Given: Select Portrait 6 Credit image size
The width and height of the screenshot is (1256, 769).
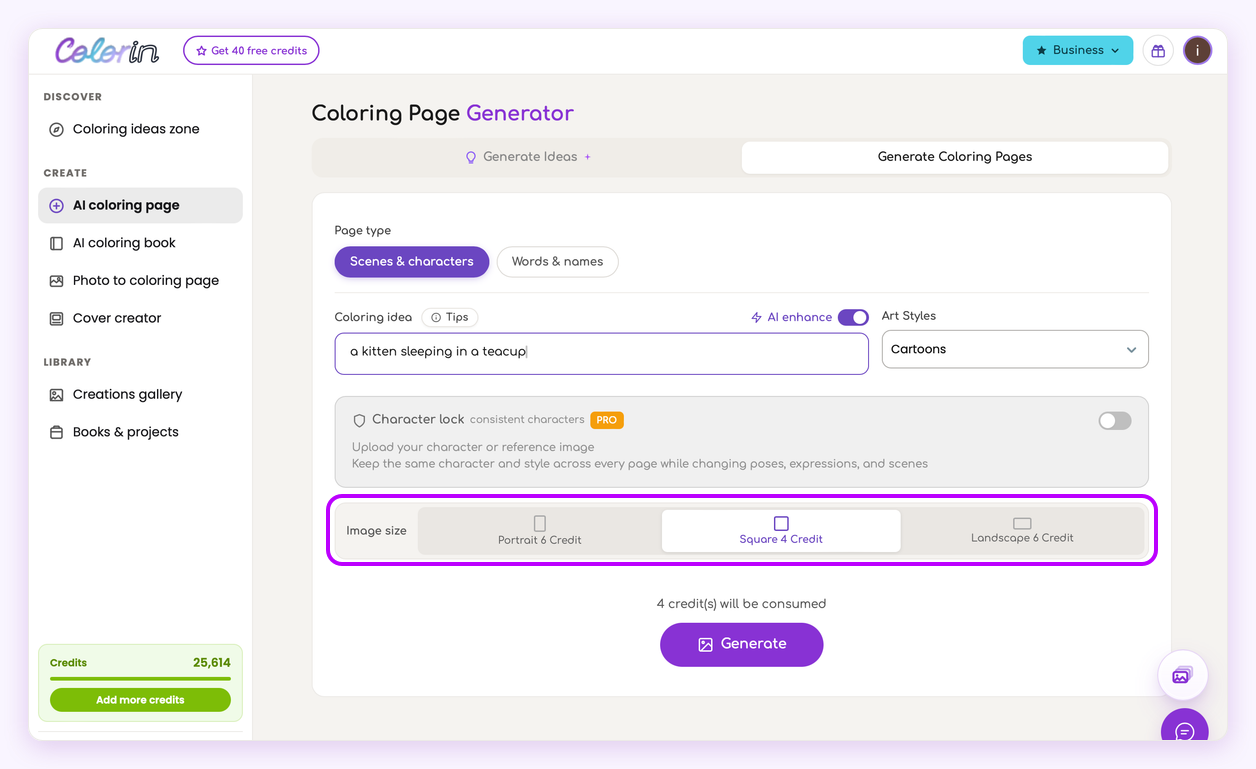Looking at the screenshot, I should [540, 531].
